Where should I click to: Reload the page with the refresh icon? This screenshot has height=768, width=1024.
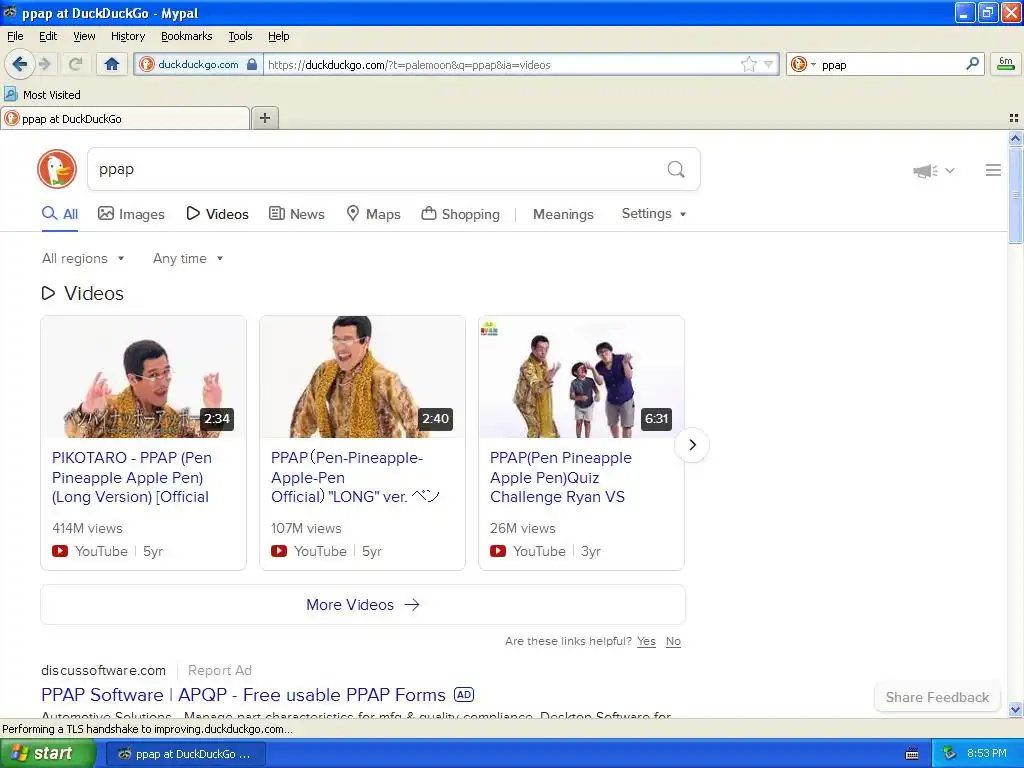click(75, 64)
